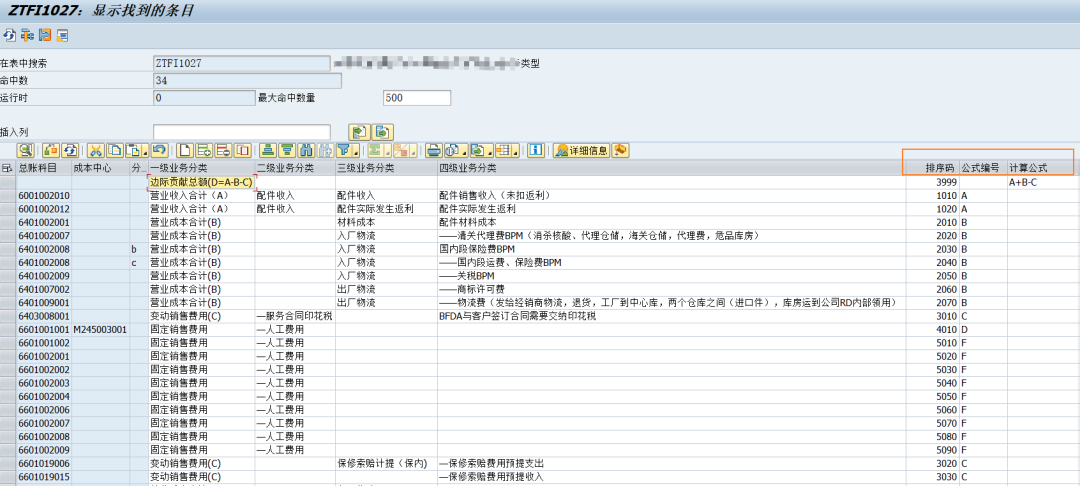Click the 排序码 column header
Viewport: 1080px width, 486px height.
coord(931,167)
